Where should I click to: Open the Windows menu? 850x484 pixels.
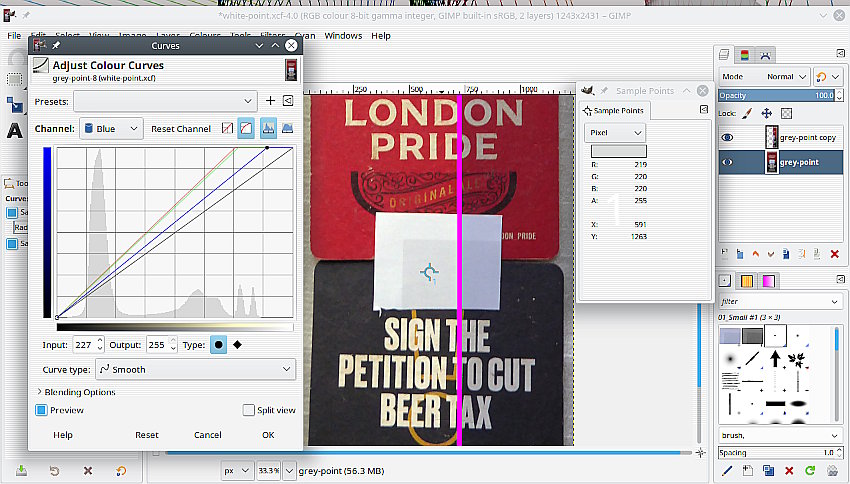[343, 36]
